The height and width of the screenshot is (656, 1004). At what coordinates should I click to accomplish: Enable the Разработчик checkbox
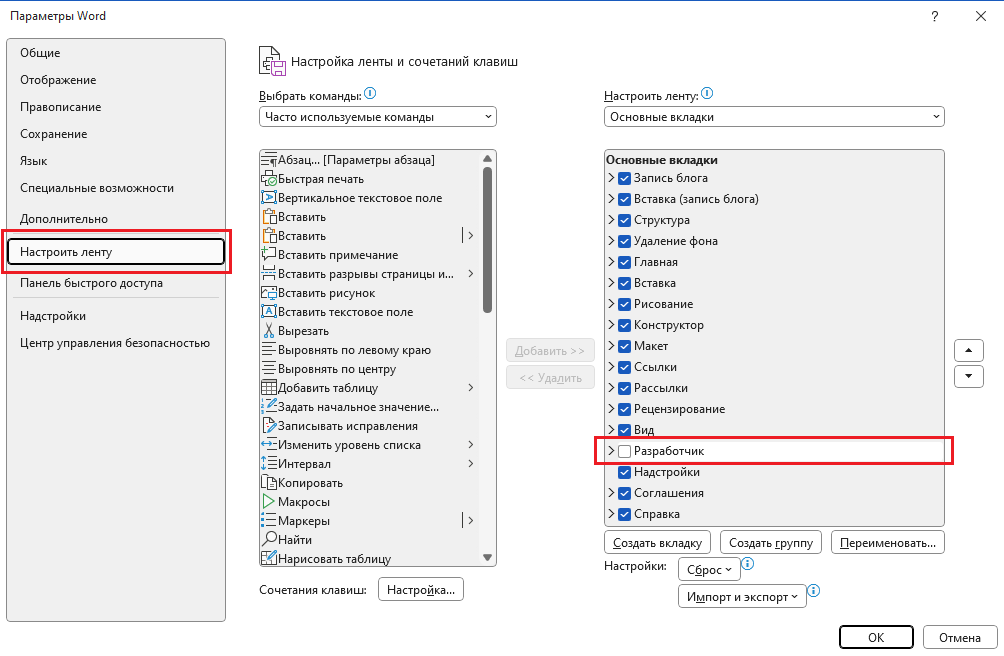tap(624, 452)
